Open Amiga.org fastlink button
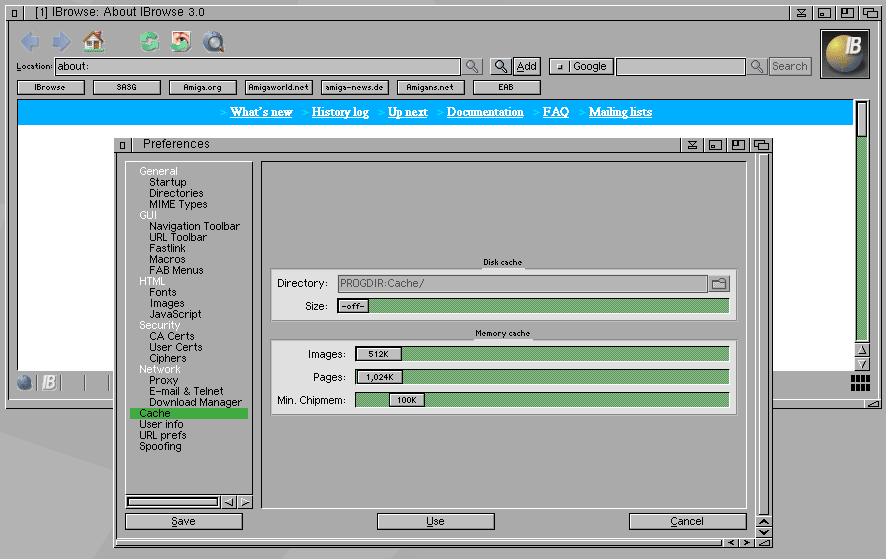 [x=202, y=88]
